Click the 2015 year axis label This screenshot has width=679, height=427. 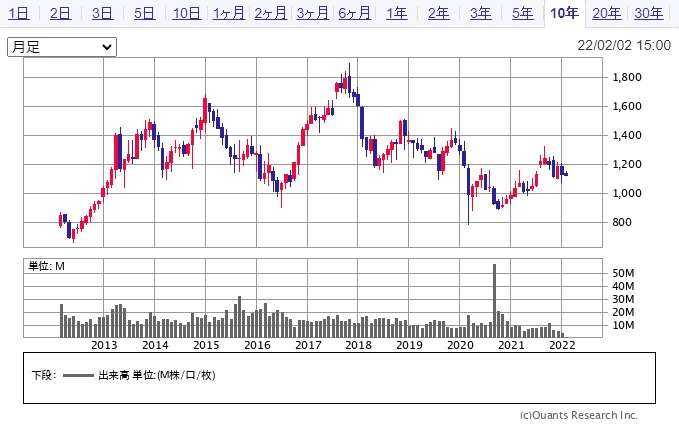pos(206,345)
